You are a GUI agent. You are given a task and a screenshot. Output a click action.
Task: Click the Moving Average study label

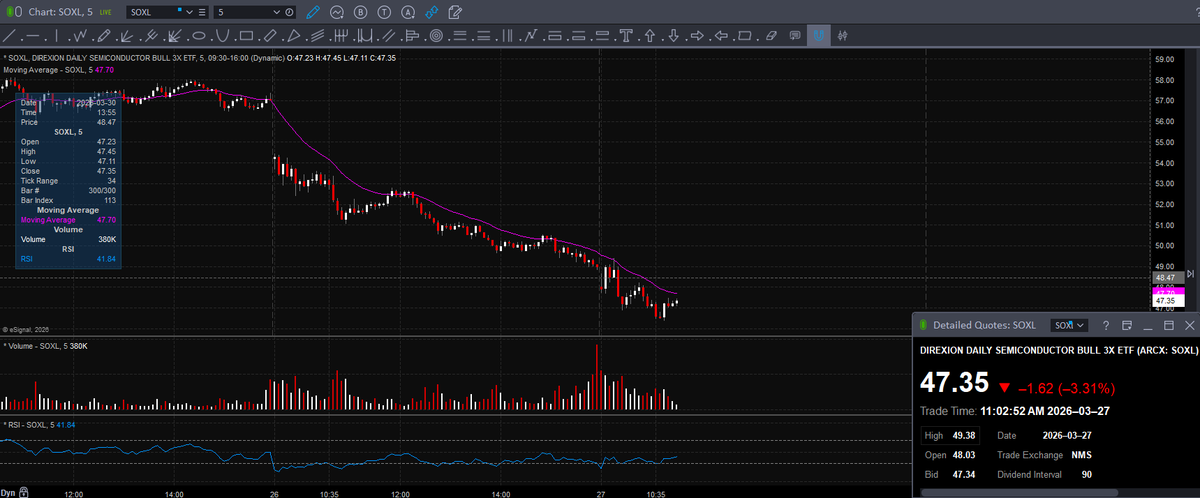pyautogui.click(x=58, y=70)
